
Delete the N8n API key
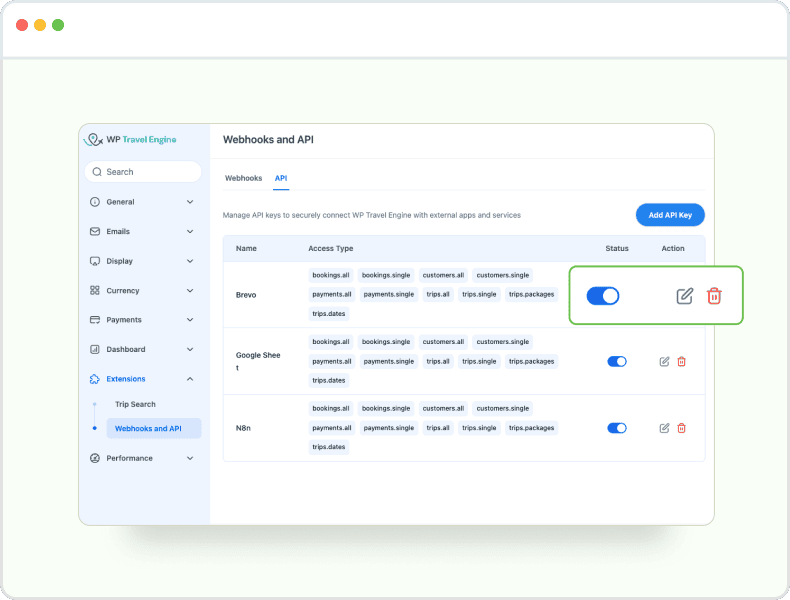[681, 428]
